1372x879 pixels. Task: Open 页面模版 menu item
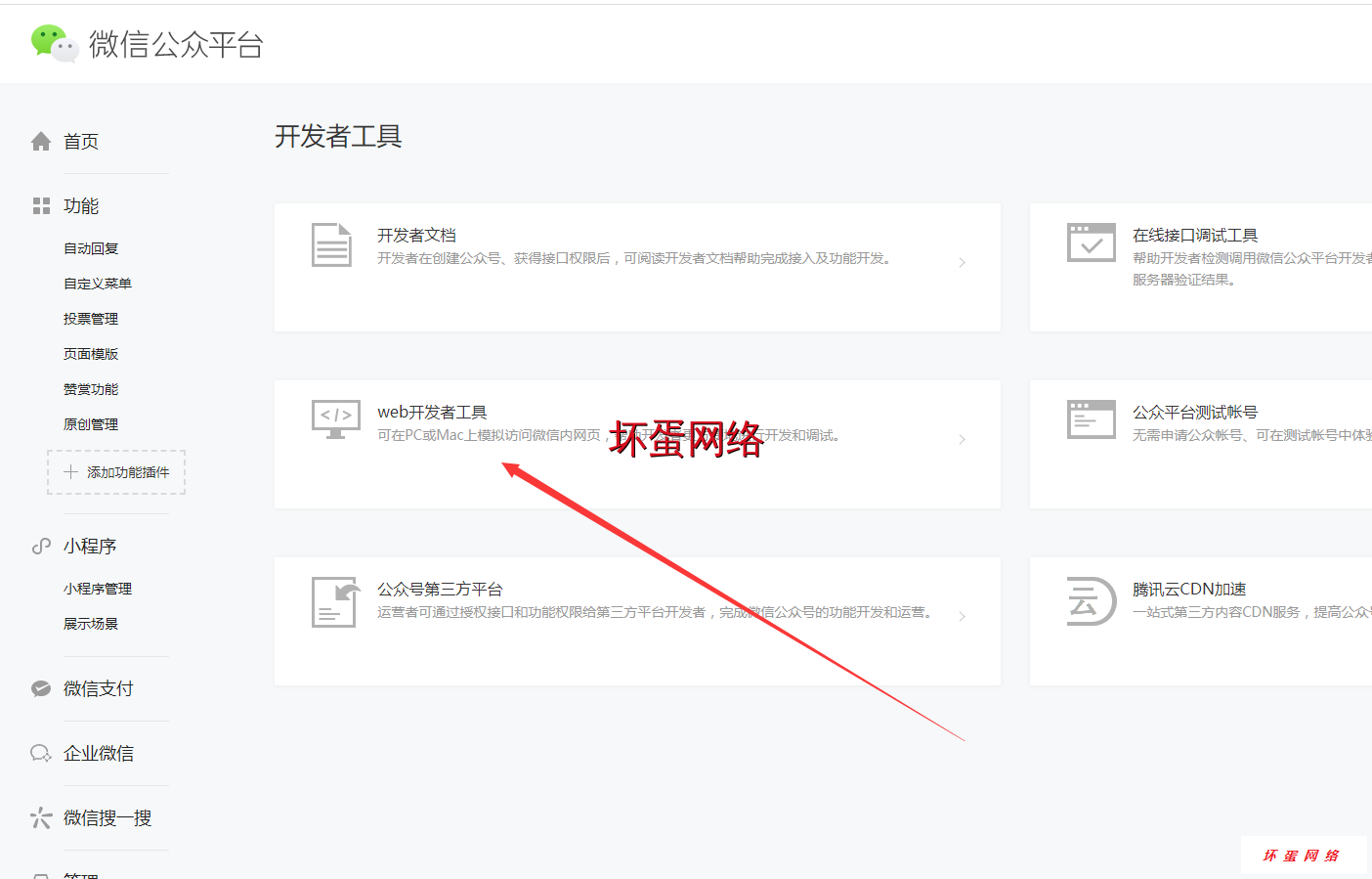91,355
